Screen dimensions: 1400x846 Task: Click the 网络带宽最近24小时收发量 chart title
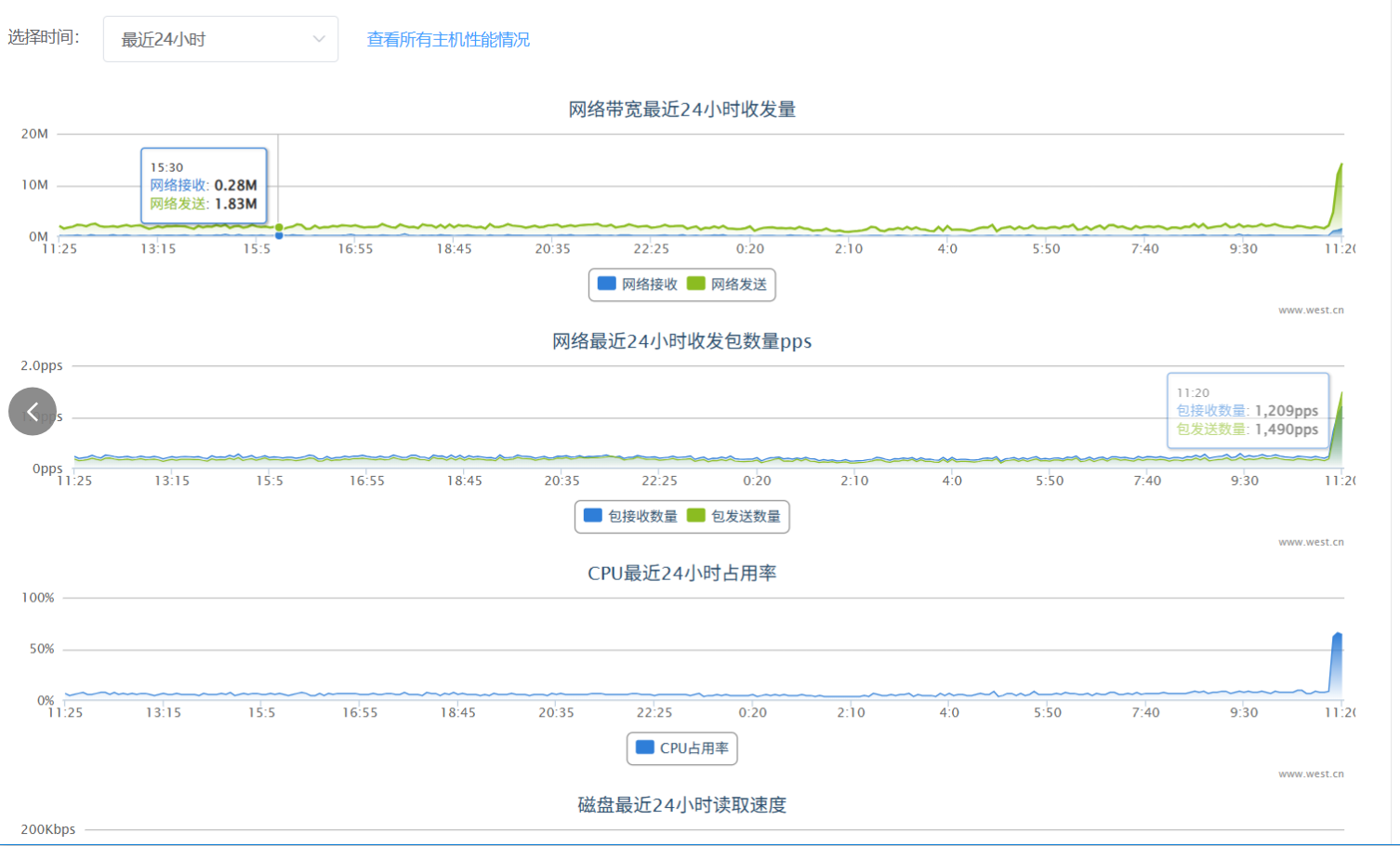(681, 110)
